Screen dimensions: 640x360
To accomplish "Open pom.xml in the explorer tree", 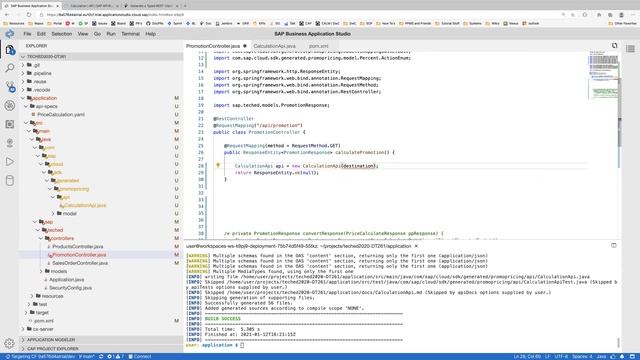I will click(44, 320).
